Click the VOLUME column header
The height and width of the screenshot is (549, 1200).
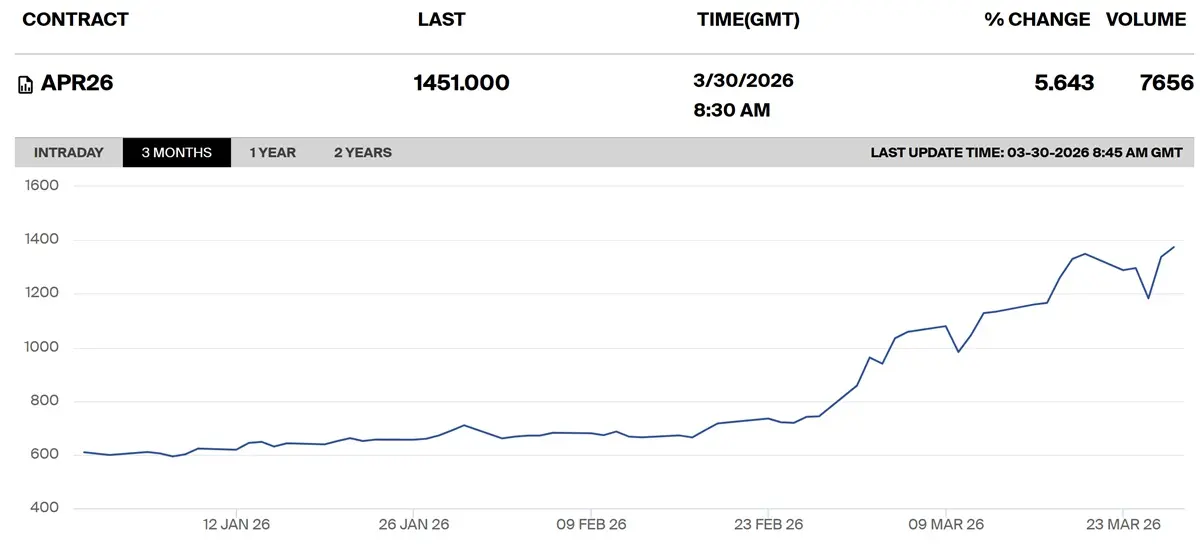tap(1146, 20)
